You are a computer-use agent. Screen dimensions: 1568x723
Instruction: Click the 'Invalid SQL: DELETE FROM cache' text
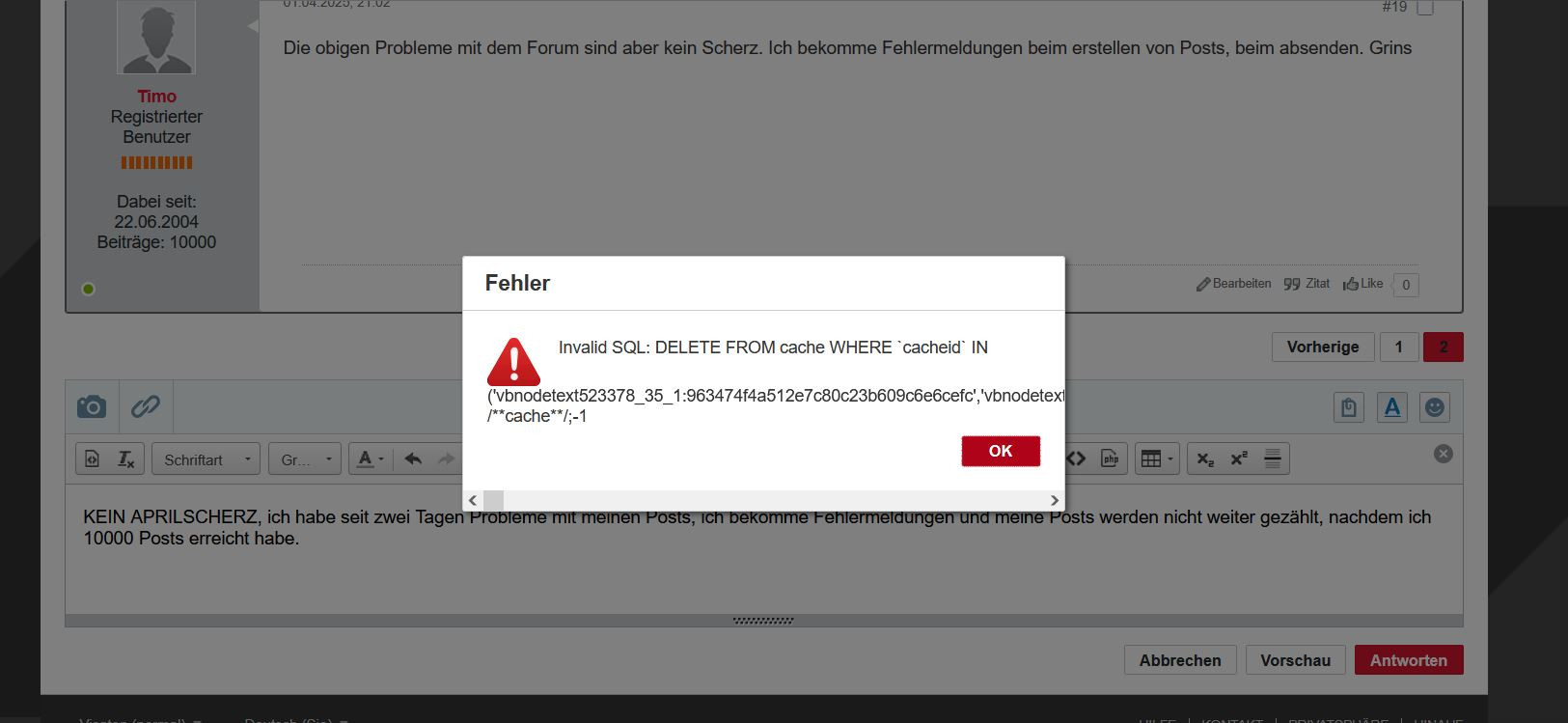click(773, 348)
